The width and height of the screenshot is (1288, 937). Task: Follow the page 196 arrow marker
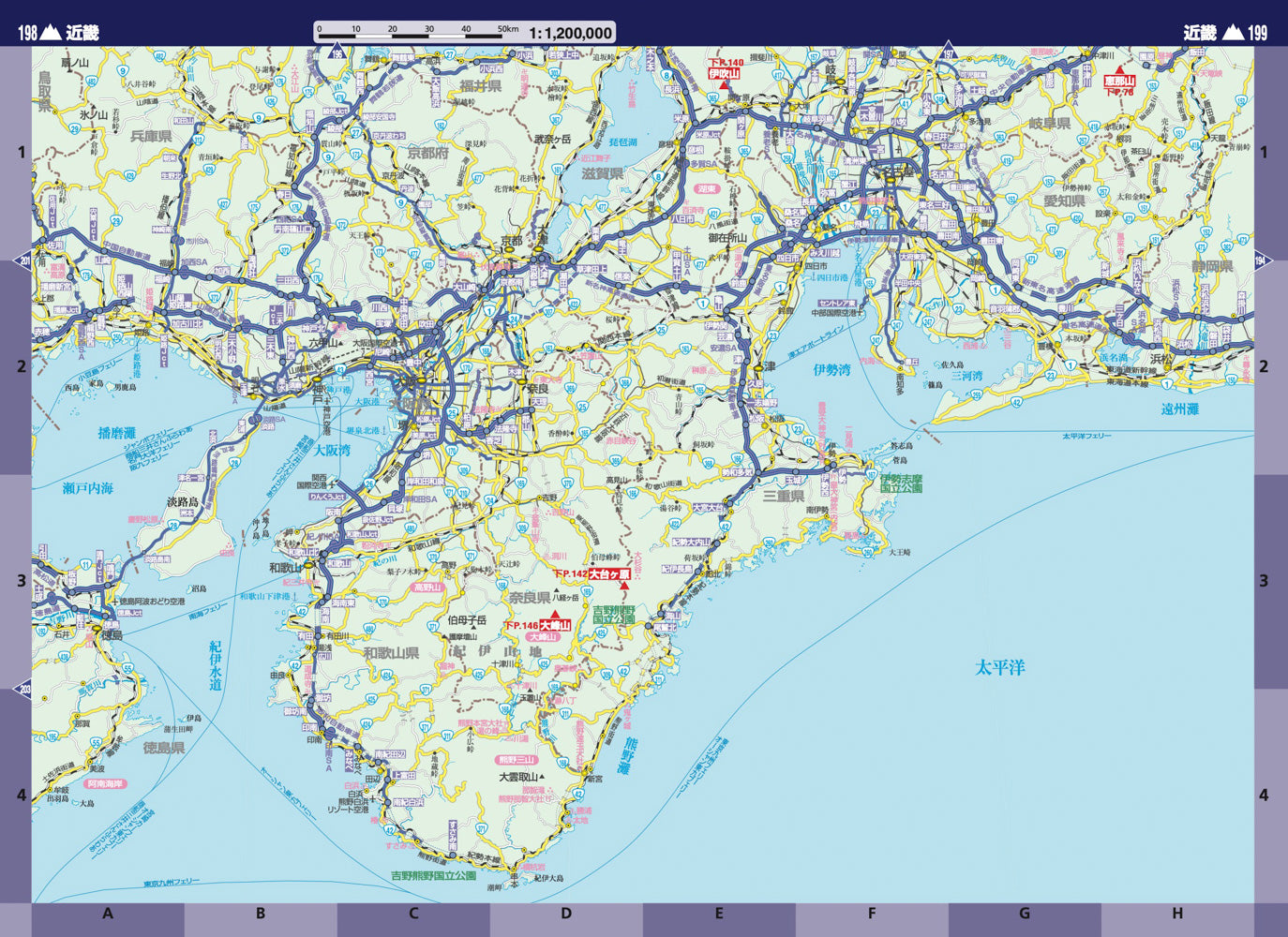click(337, 52)
